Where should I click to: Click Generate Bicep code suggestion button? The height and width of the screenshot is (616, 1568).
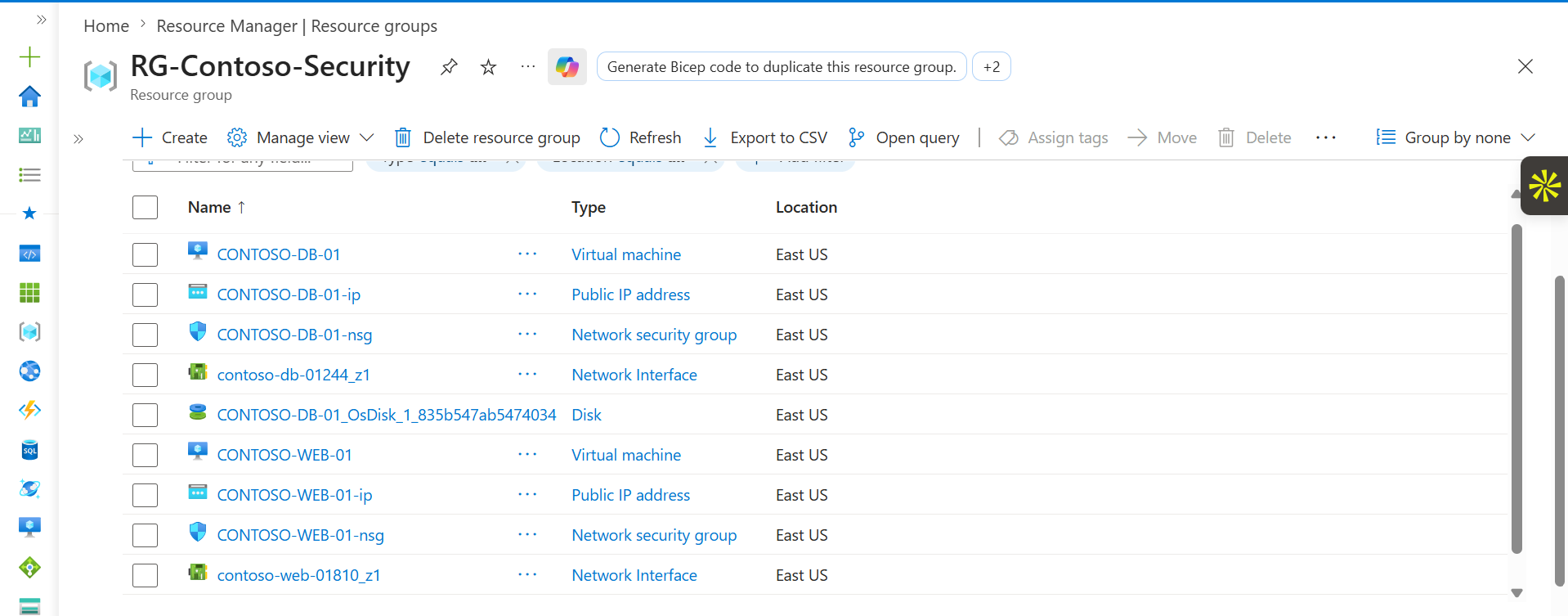[x=782, y=67]
